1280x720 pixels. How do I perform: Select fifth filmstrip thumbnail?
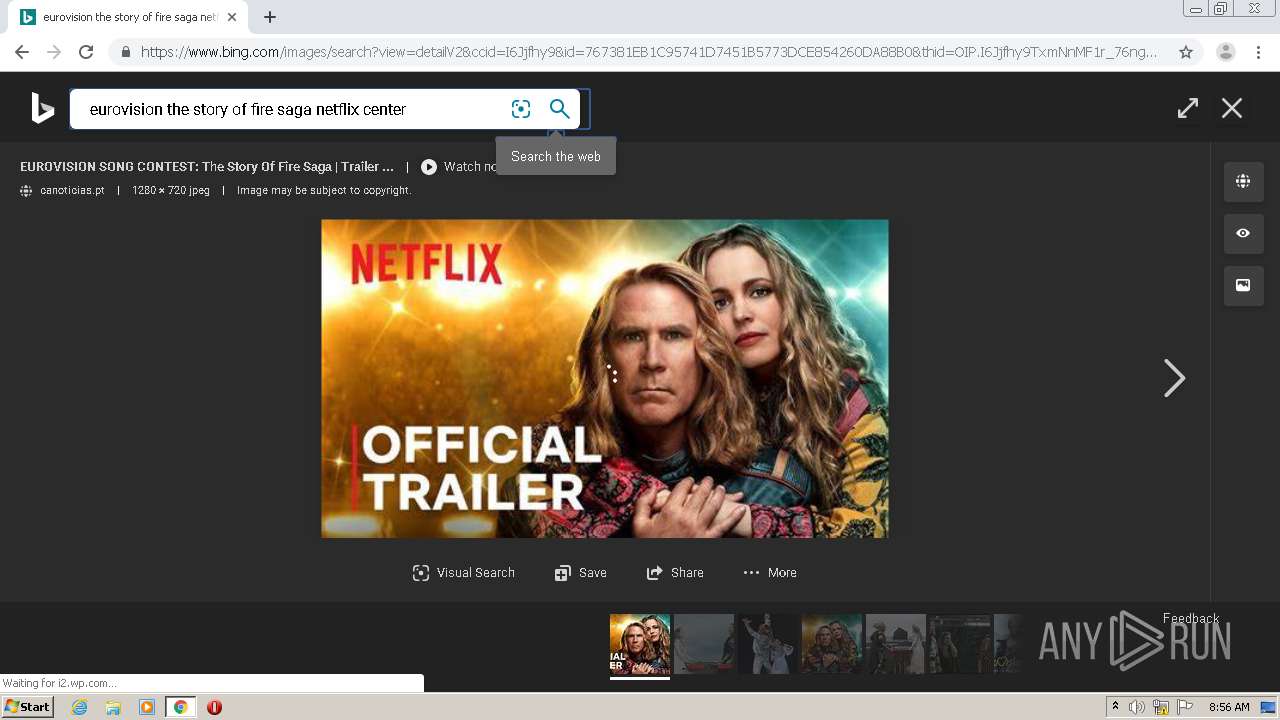[896, 644]
